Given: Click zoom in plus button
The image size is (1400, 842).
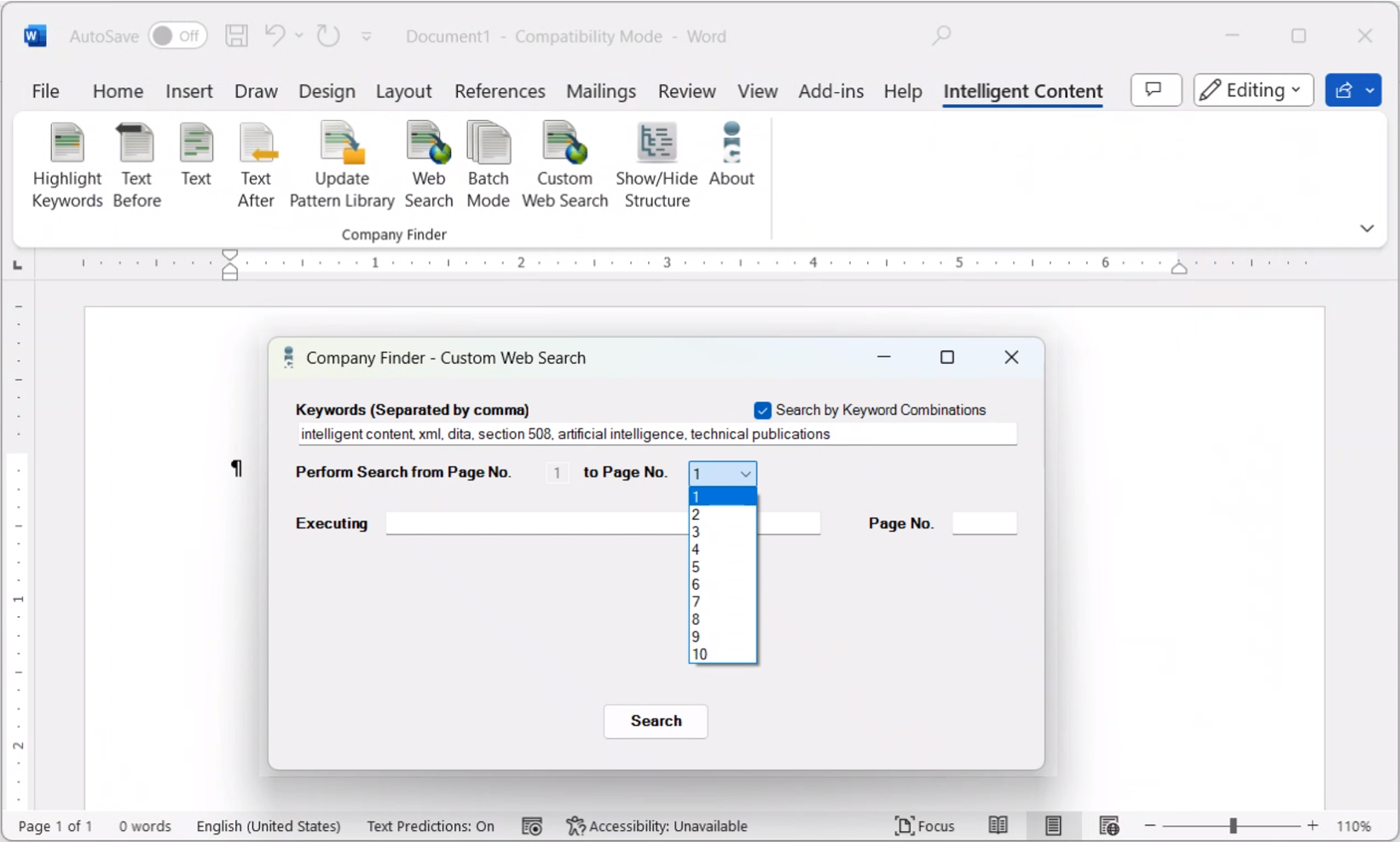Looking at the screenshot, I should [1313, 826].
